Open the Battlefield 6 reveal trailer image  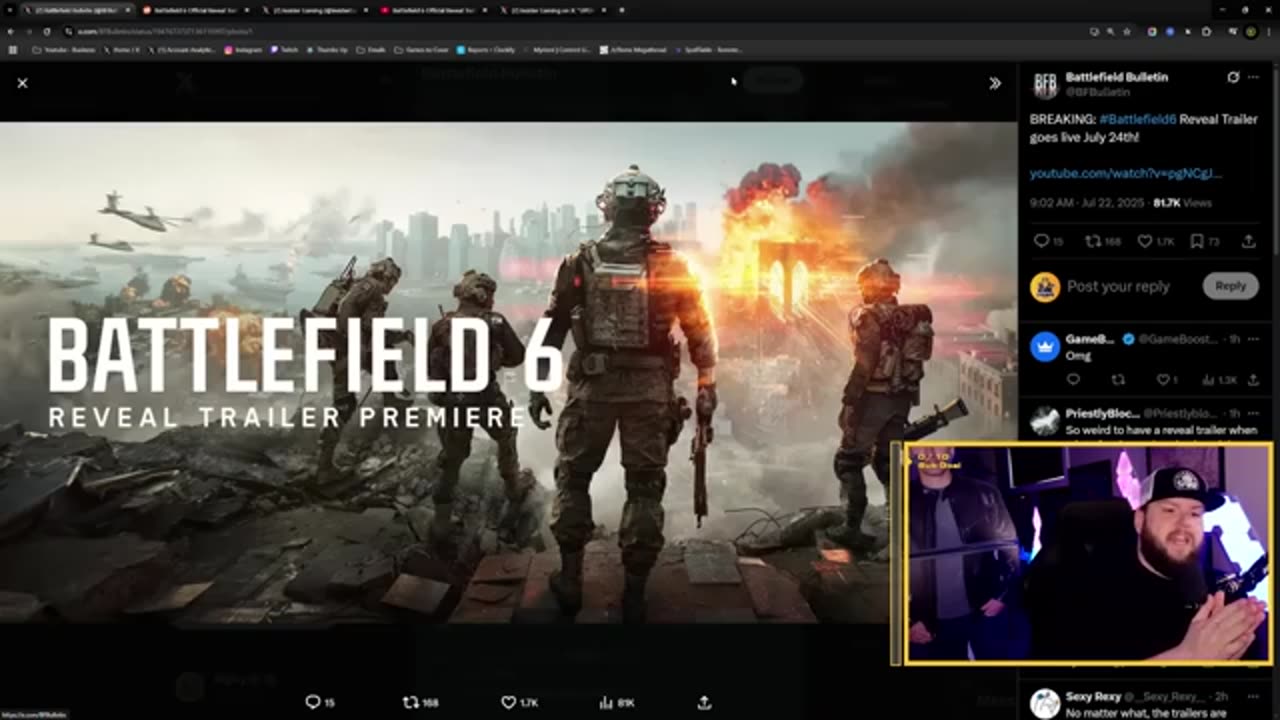pos(508,372)
